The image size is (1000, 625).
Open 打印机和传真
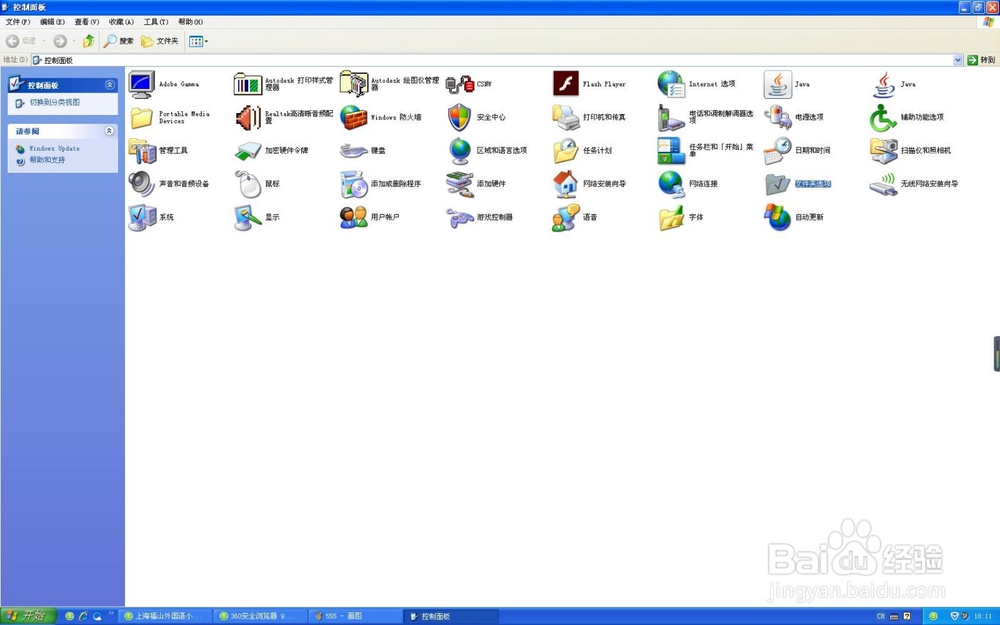click(589, 117)
